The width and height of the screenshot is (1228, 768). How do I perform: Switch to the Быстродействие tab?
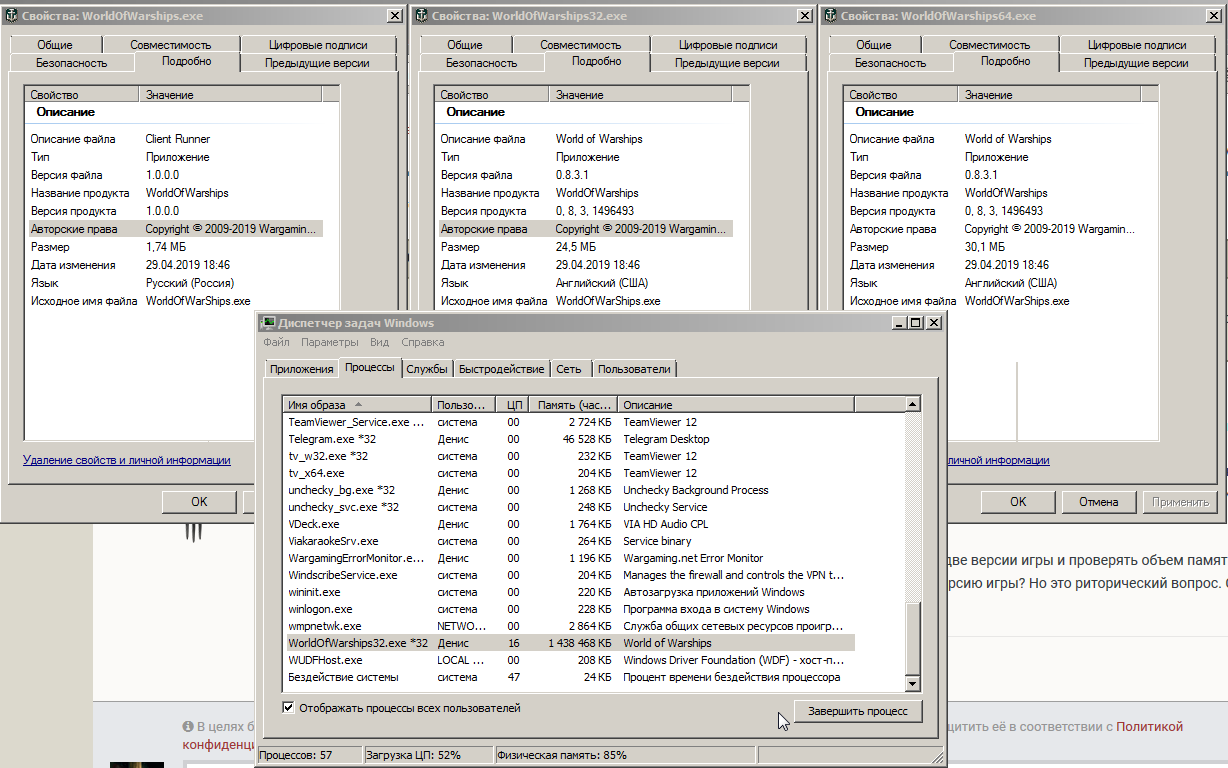[501, 369]
